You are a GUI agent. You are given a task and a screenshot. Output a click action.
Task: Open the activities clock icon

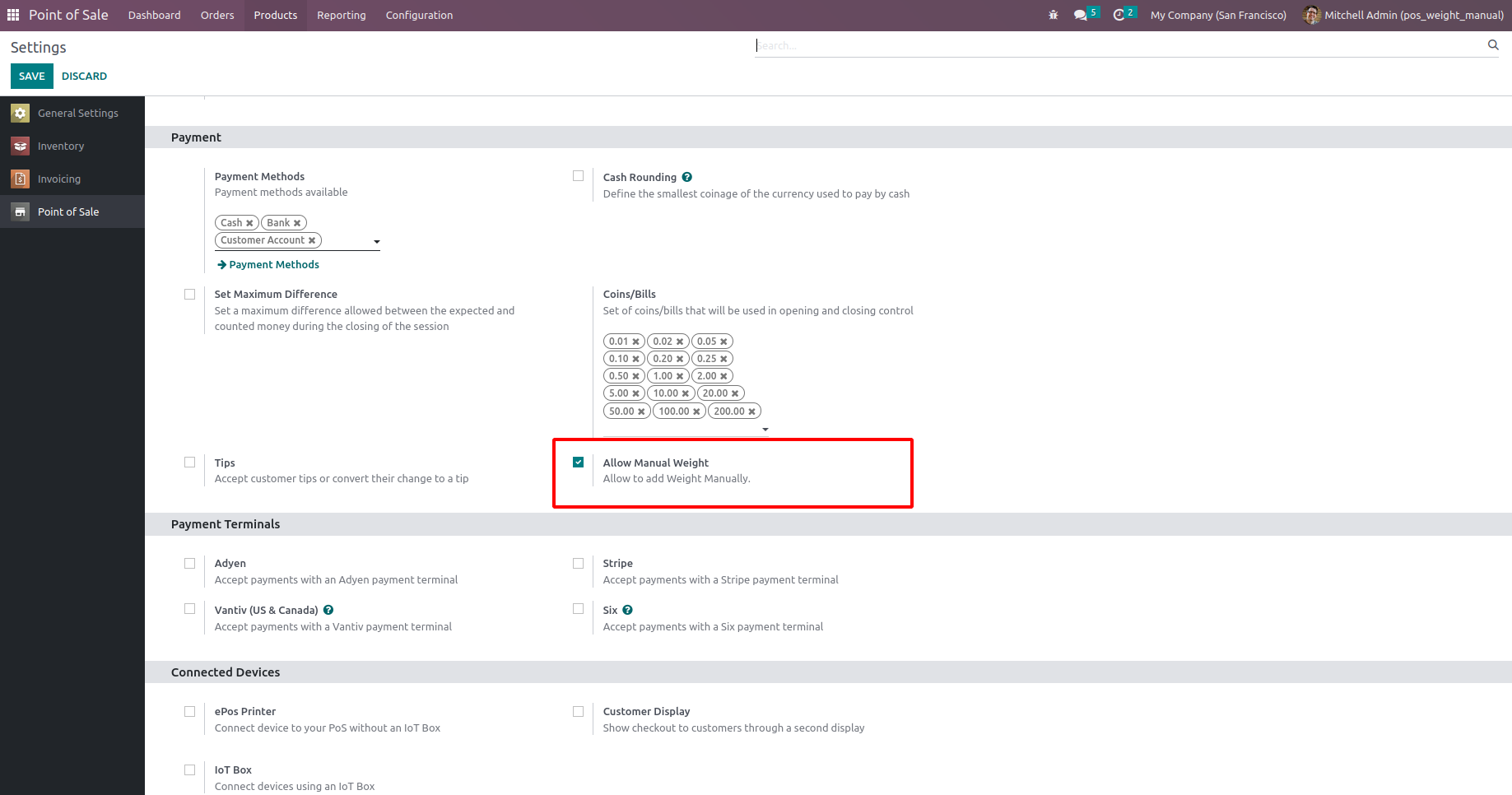(1119, 15)
